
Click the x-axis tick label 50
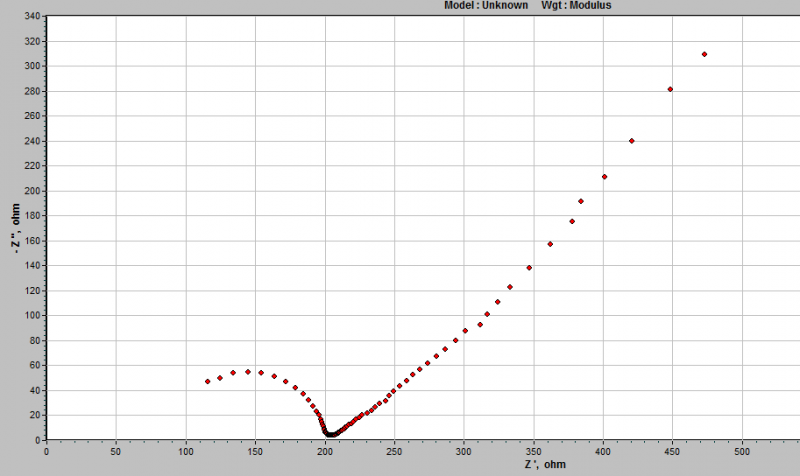116,452
